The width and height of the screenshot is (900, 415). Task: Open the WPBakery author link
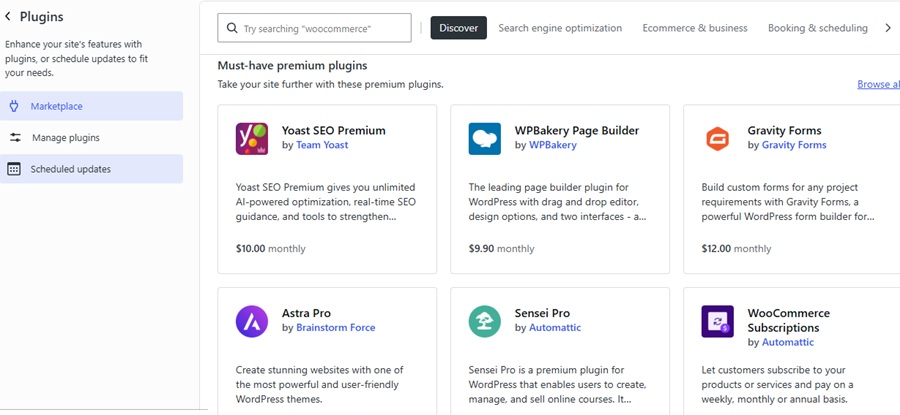[552, 145]
